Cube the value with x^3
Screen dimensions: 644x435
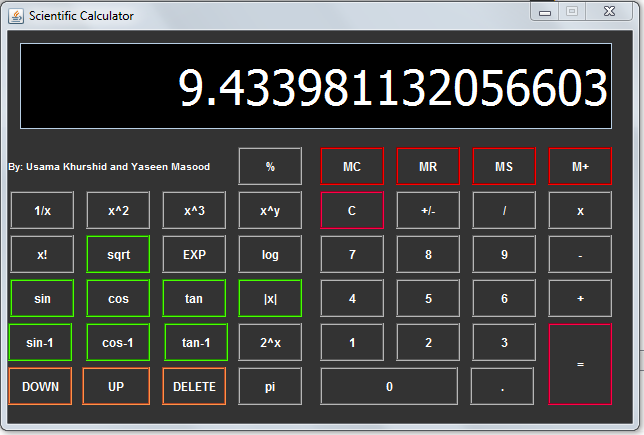[x=194, y=210]
